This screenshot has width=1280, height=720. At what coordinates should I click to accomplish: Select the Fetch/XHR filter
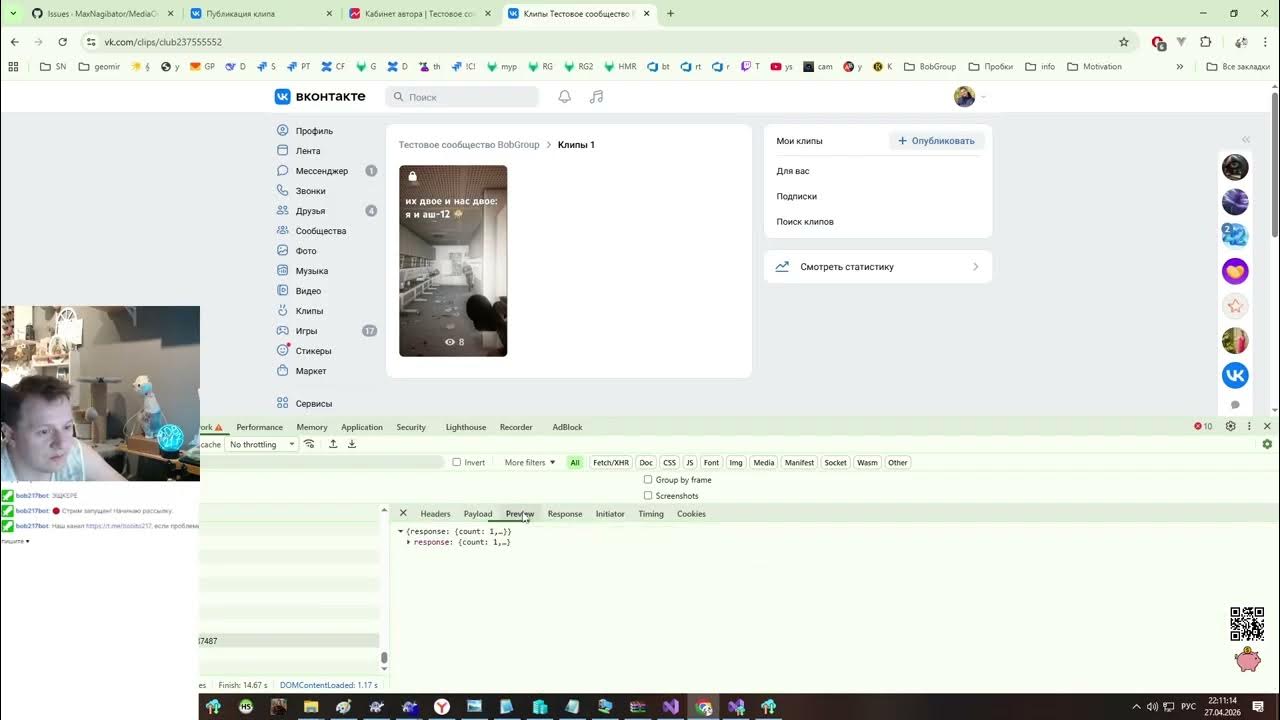pos(611,463)
